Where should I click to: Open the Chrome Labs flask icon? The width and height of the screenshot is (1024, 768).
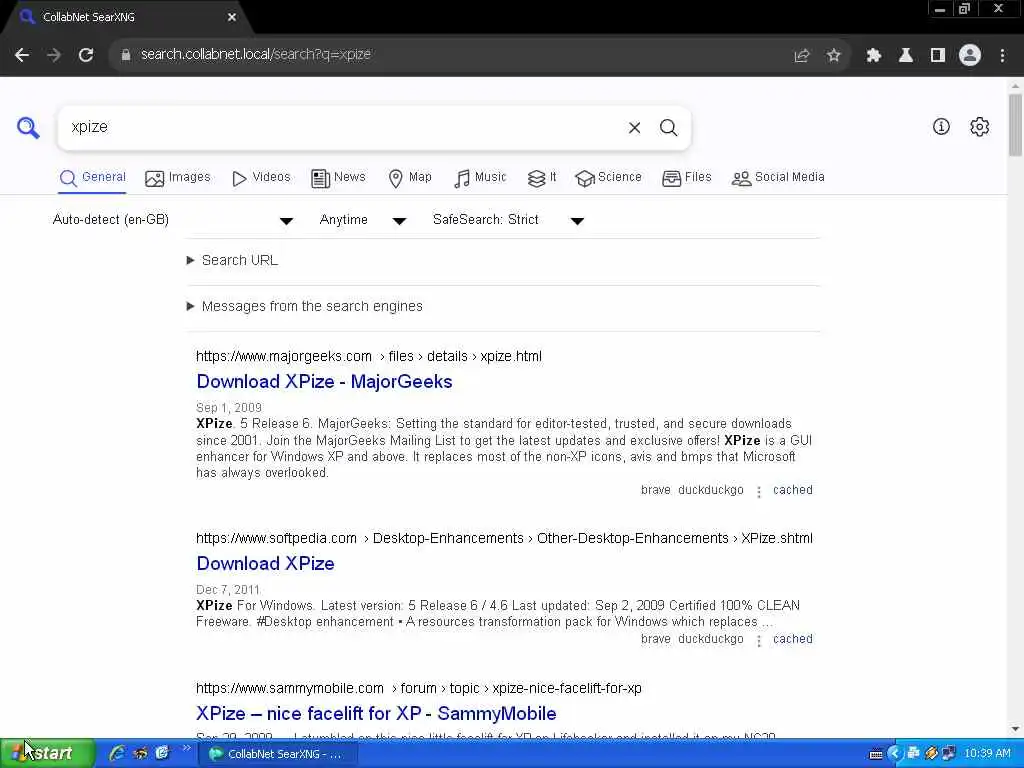coord(905,56)
